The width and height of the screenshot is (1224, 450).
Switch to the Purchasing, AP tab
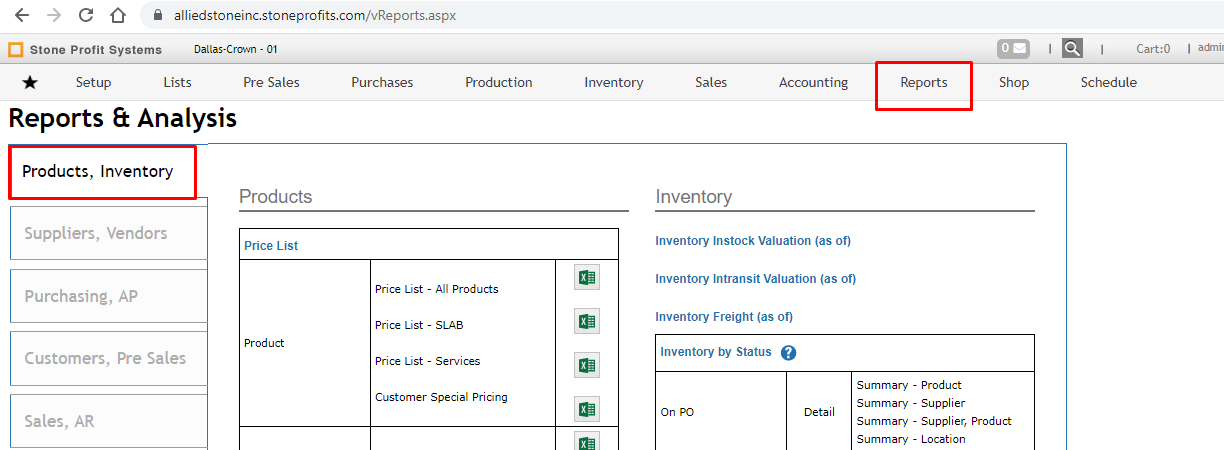pos(109,296)
